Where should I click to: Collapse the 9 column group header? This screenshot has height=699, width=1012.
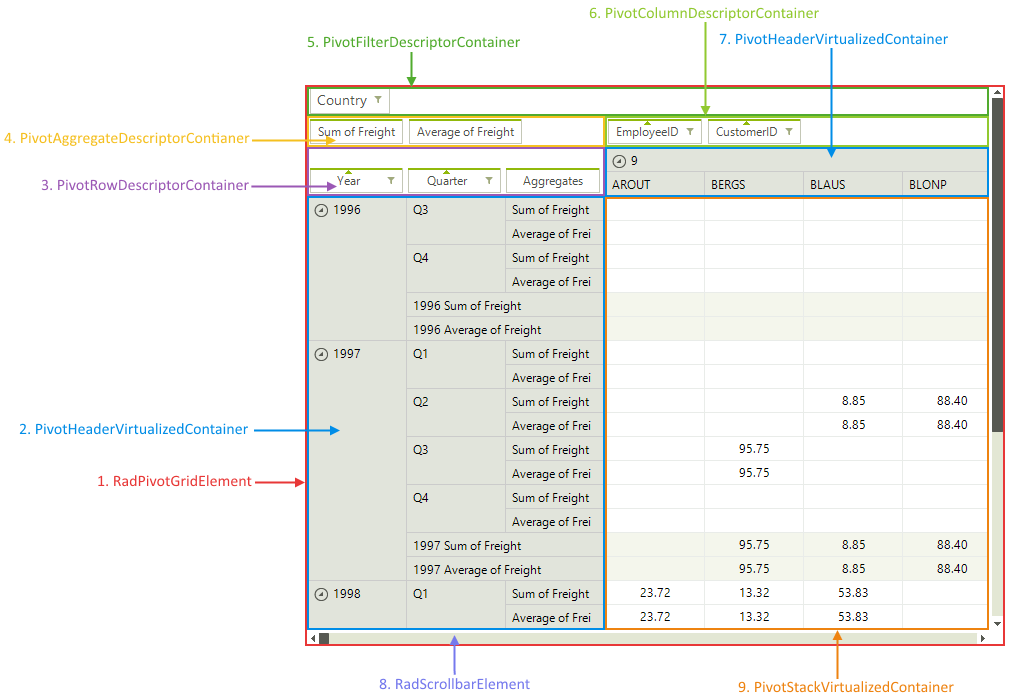[618, 160]
